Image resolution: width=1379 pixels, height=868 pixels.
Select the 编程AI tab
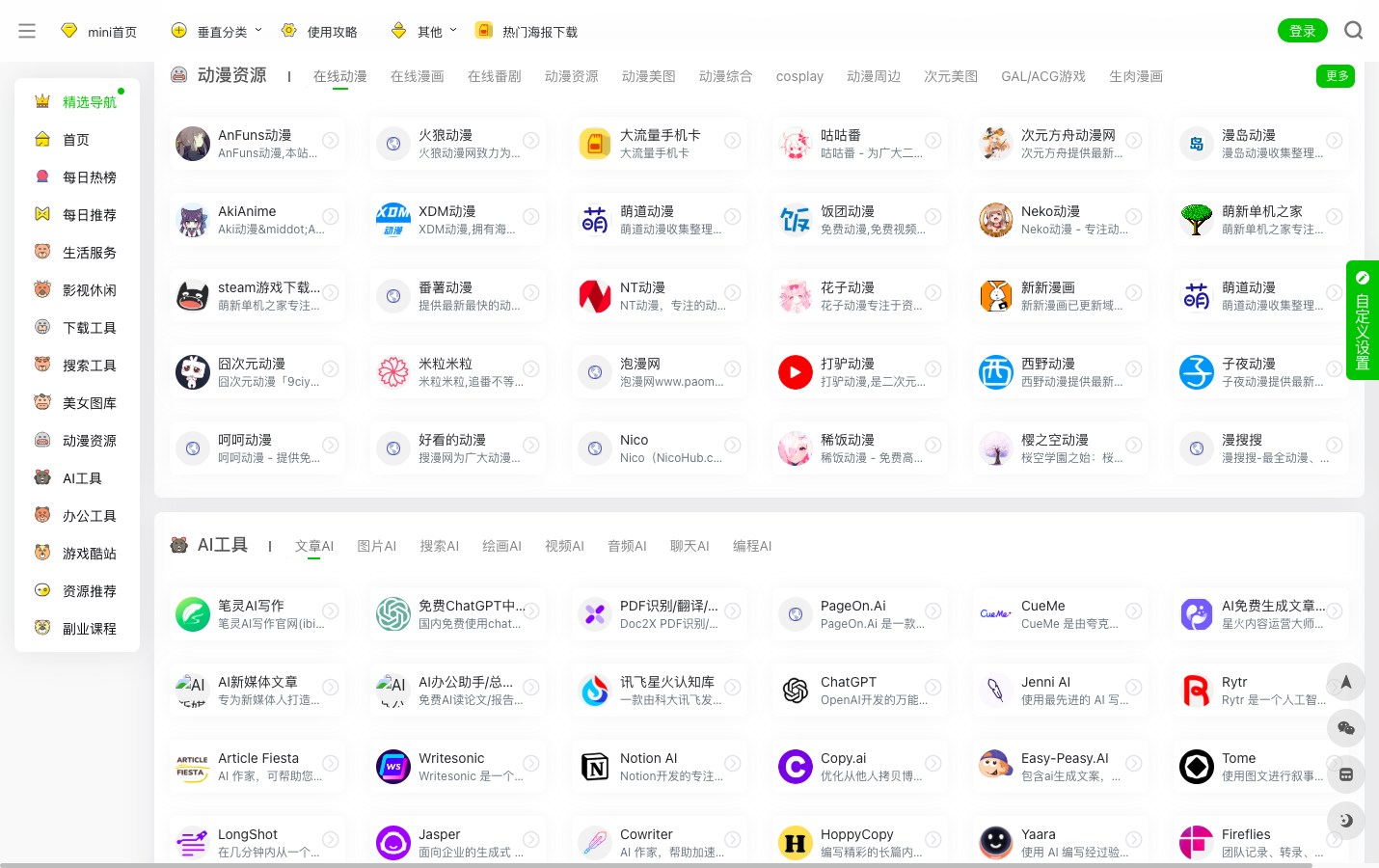(752, 546)
